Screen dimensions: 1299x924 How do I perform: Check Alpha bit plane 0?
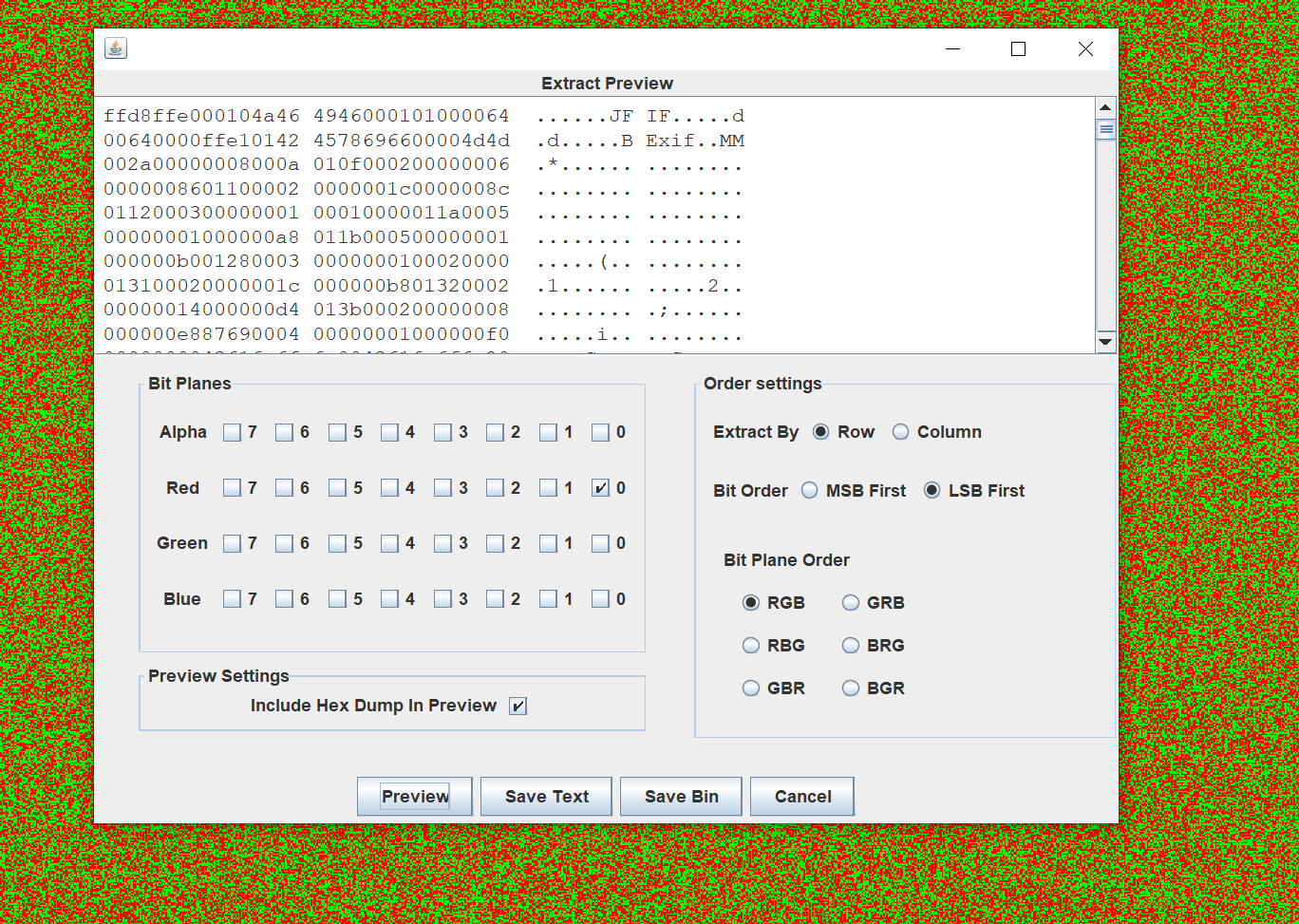(x=600, y=433)
